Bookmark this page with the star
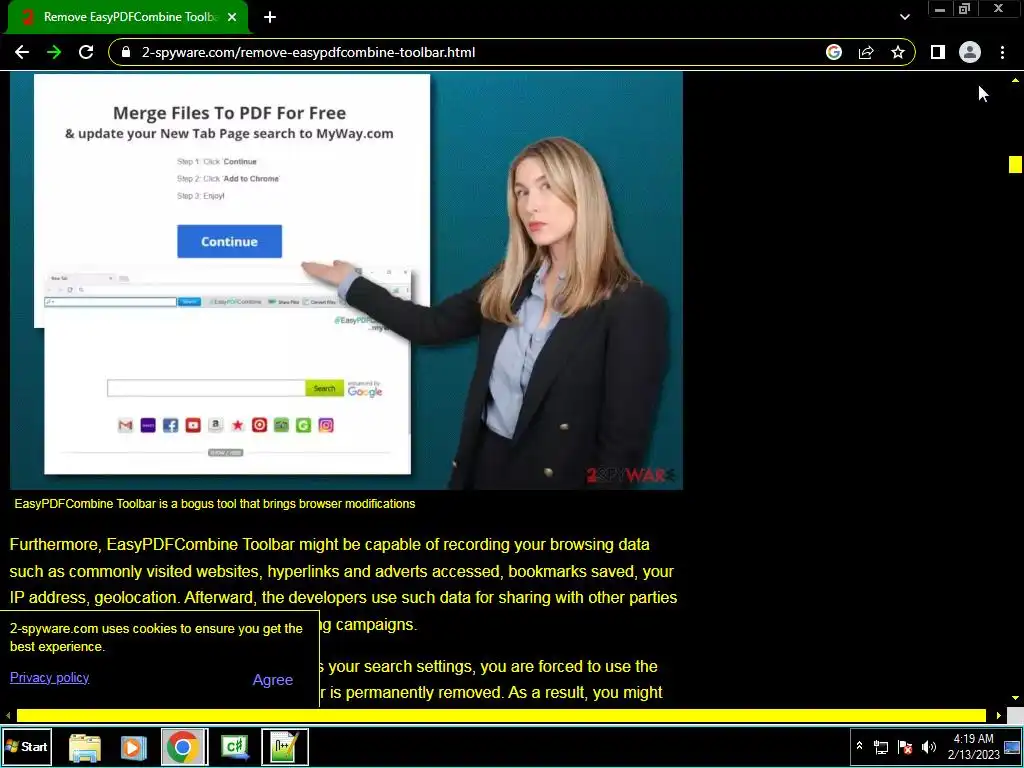The image size is (1024, 768). click(898, 52)
